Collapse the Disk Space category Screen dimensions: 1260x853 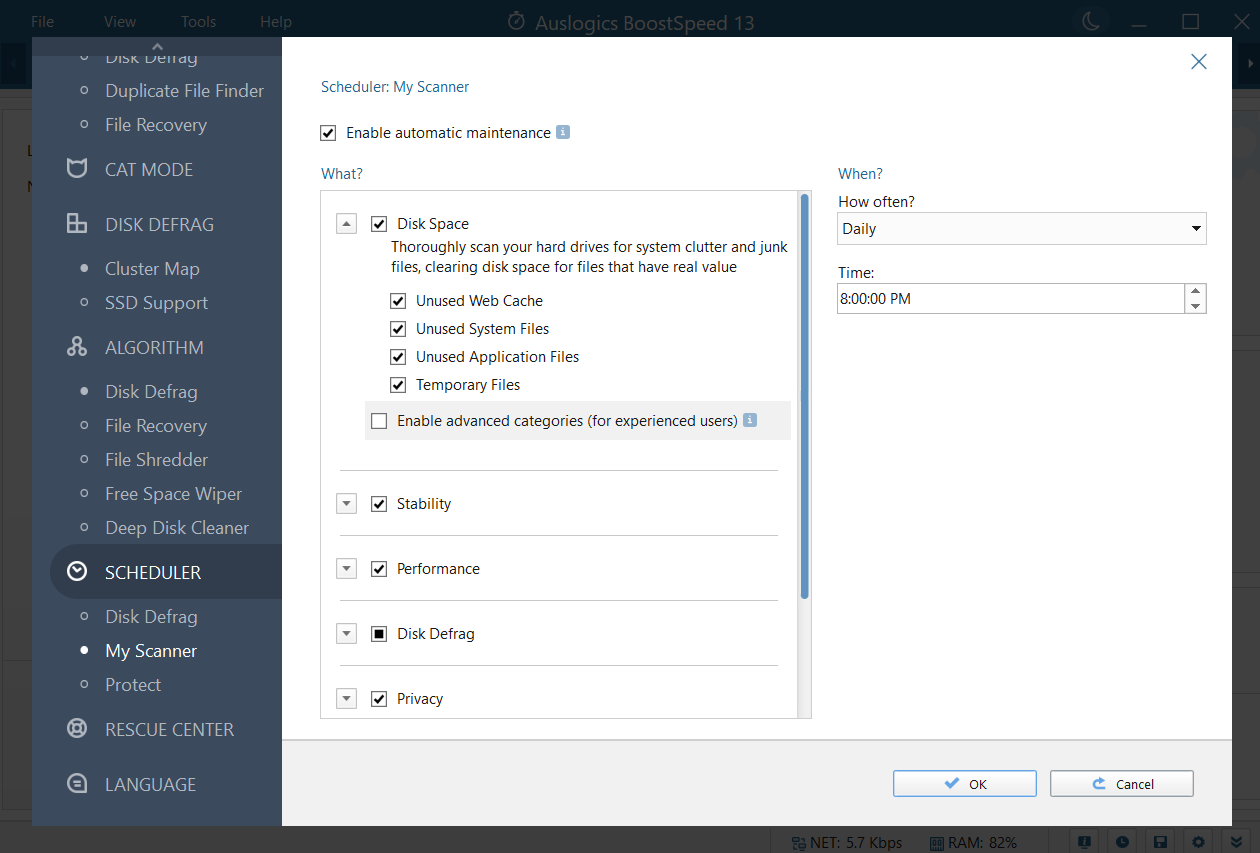[346, 223]
